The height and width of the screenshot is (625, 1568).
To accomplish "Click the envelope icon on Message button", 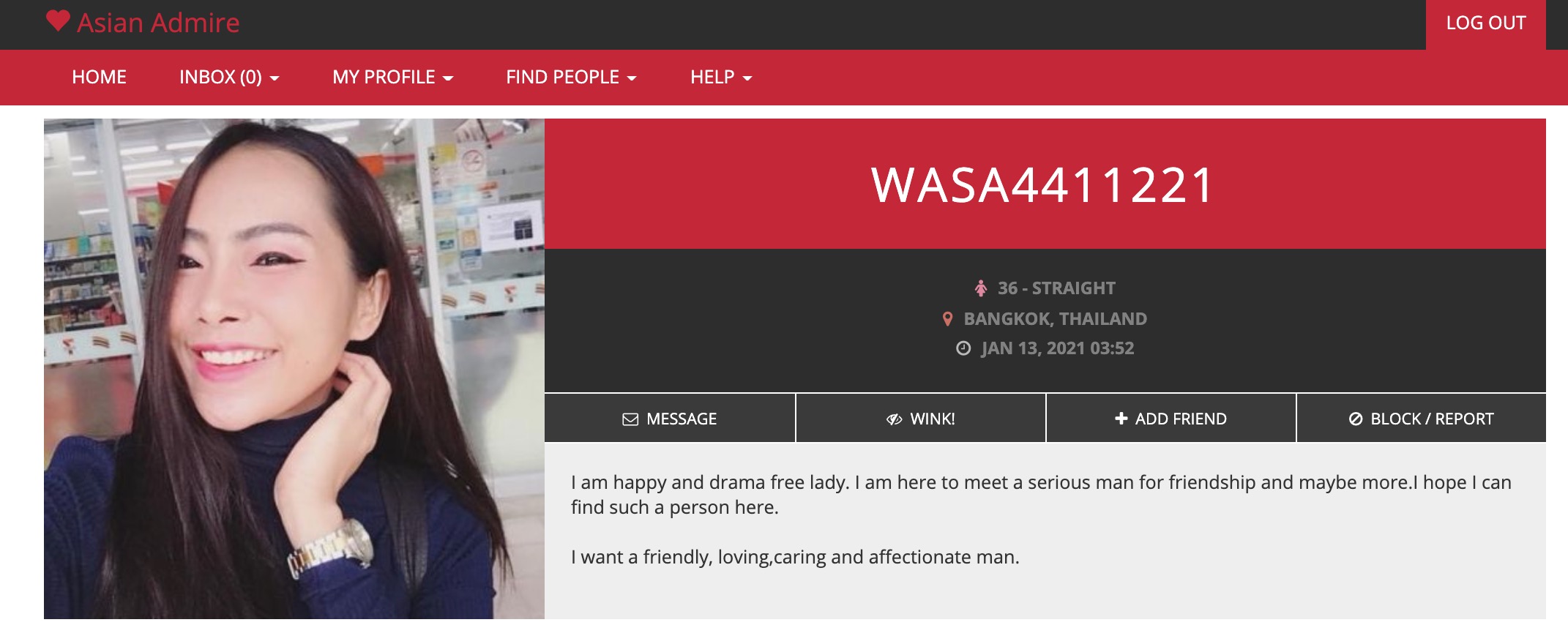I will coord(630,419).
